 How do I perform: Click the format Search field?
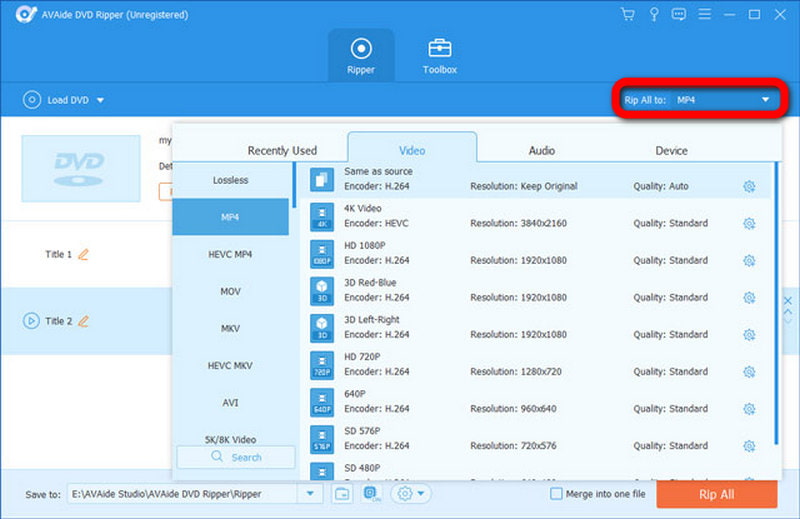coord(236,457)
